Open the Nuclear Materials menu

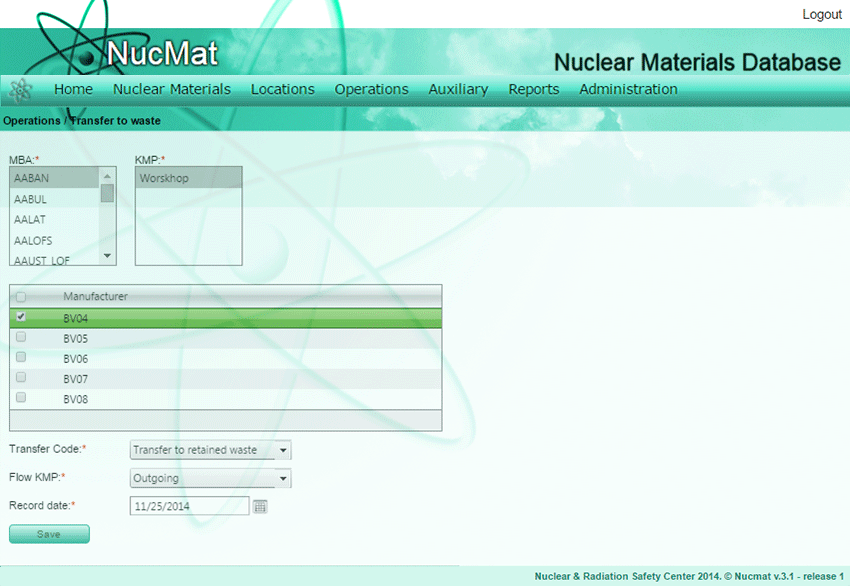pyautogui.click(x=171, y=89)
